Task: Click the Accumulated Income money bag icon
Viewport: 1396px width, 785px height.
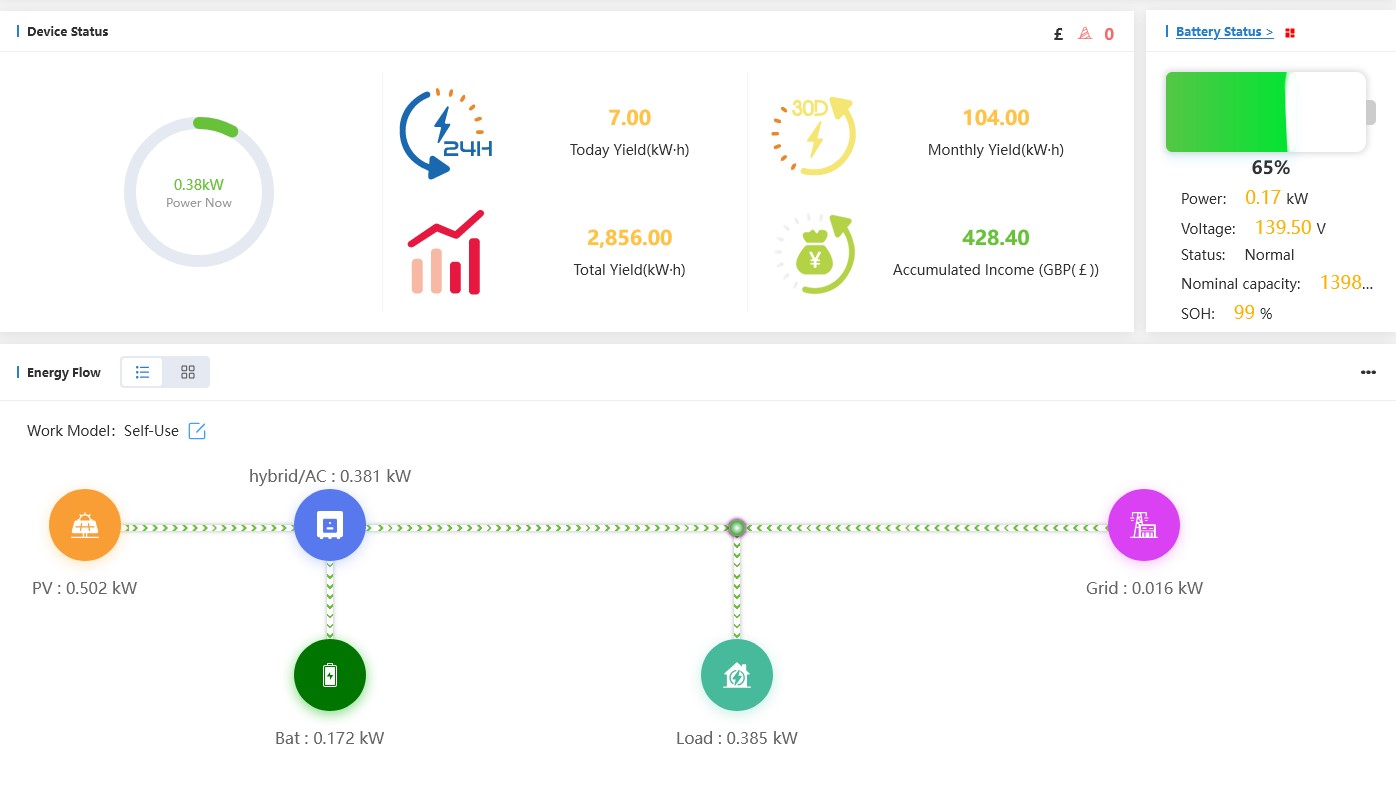Action: click(814, 255)
